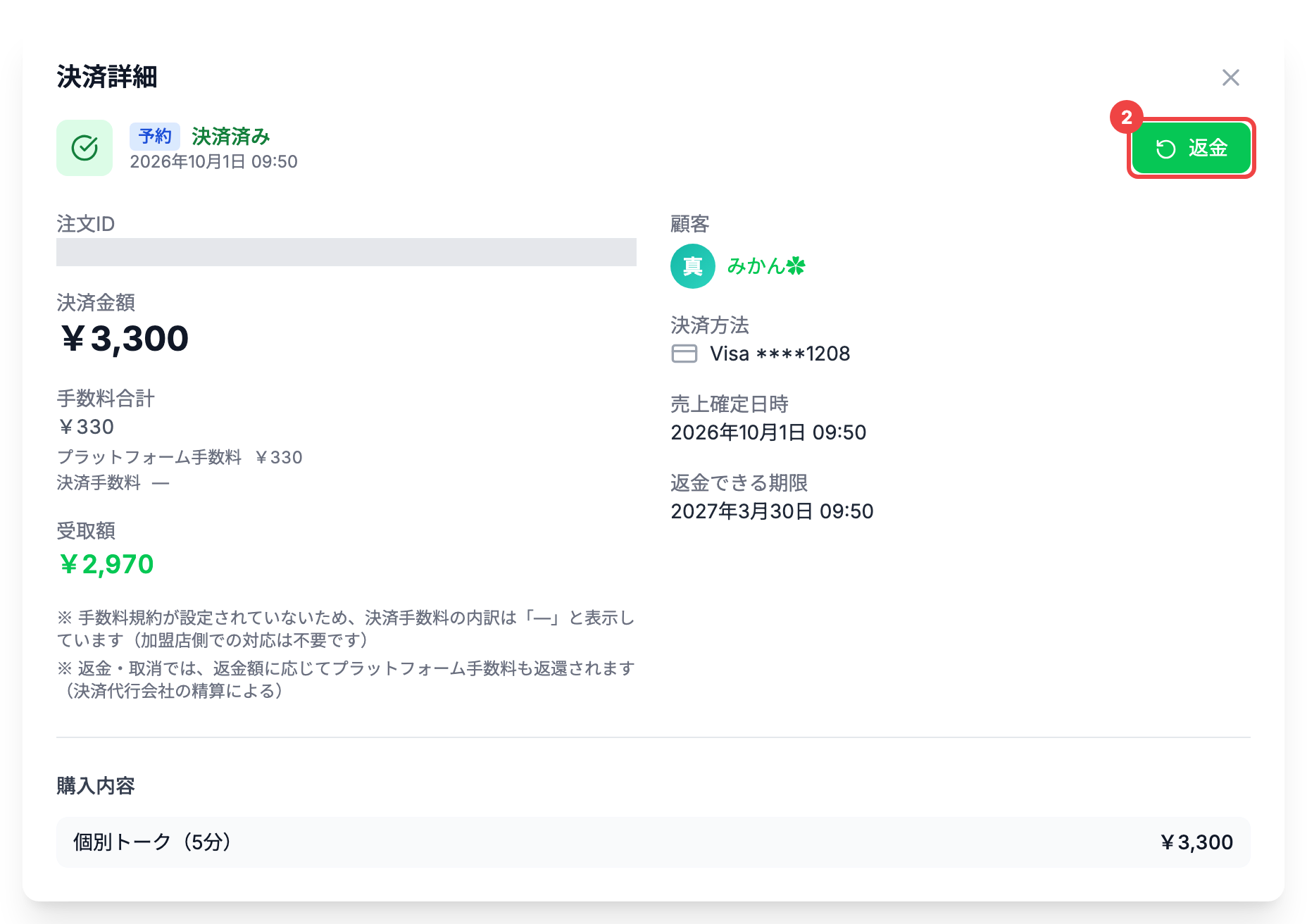Click the 注文ID label

85,224
